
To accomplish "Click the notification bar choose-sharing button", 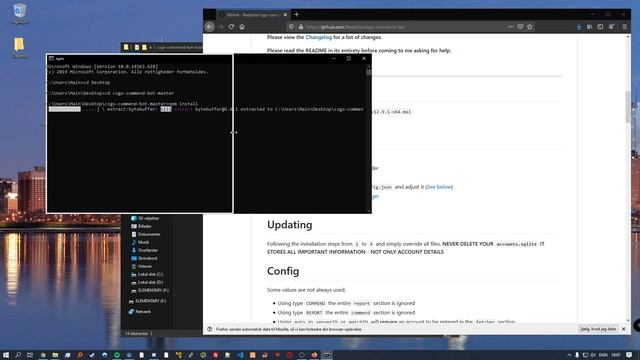I will tap(598, 329).
